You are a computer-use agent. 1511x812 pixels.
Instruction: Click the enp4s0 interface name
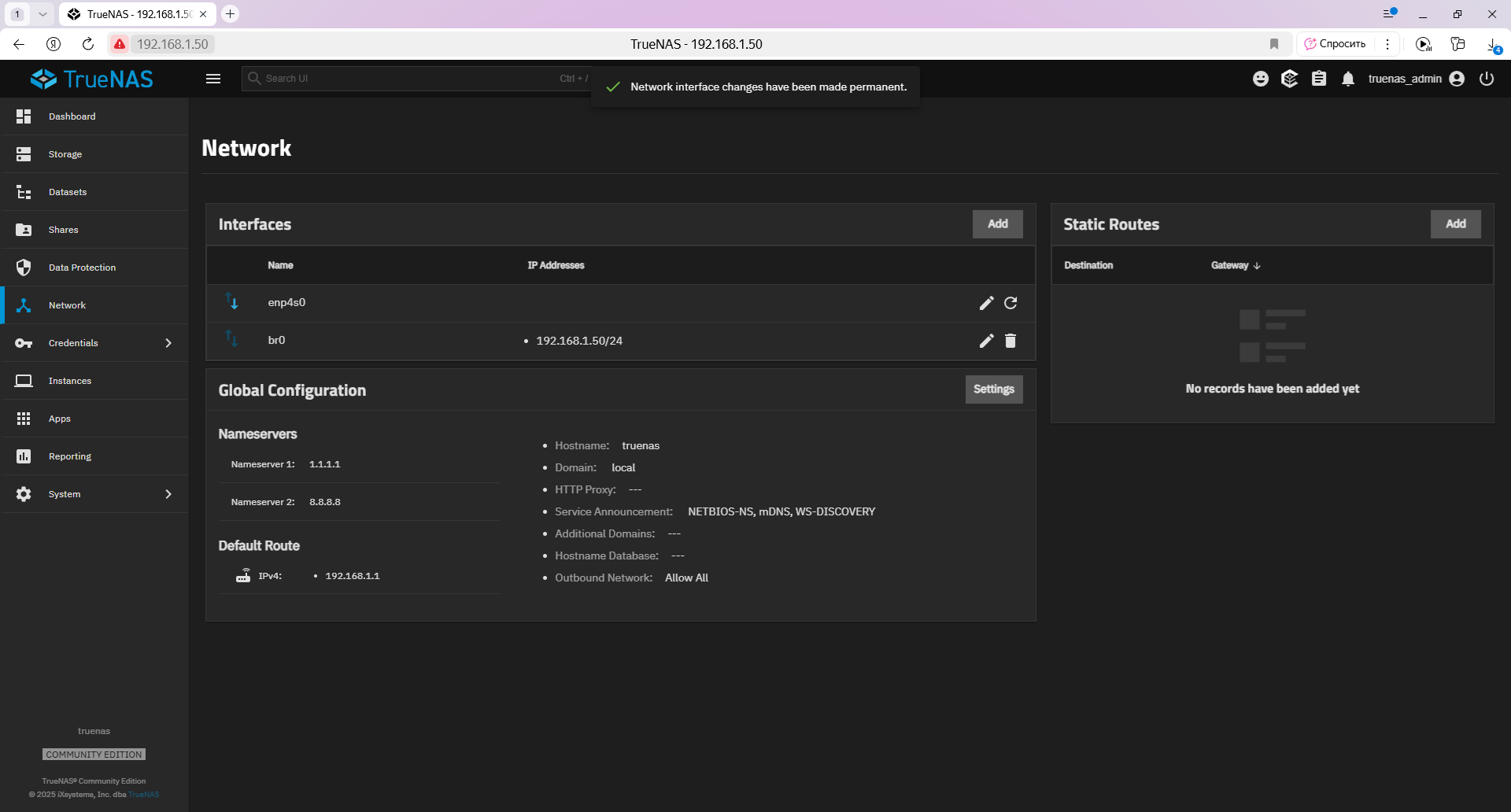[286, 302]
